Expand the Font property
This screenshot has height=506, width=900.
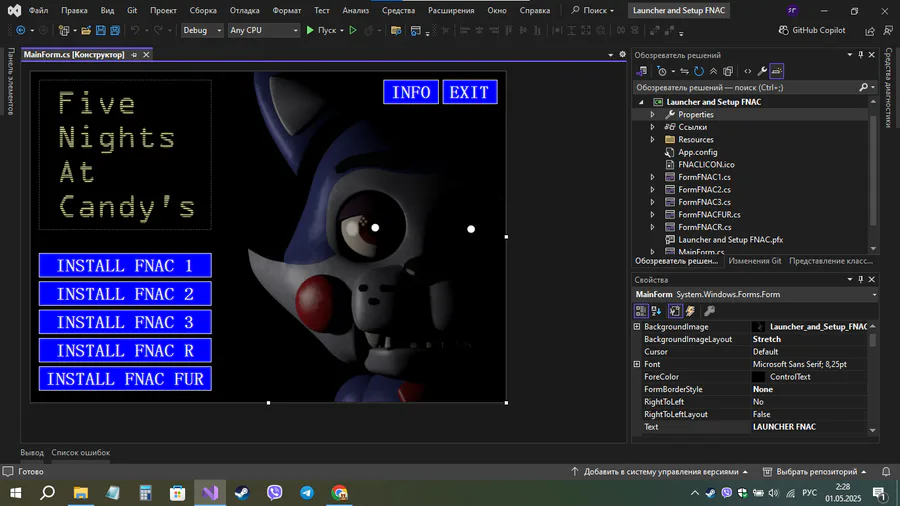(x=637, y=364)
